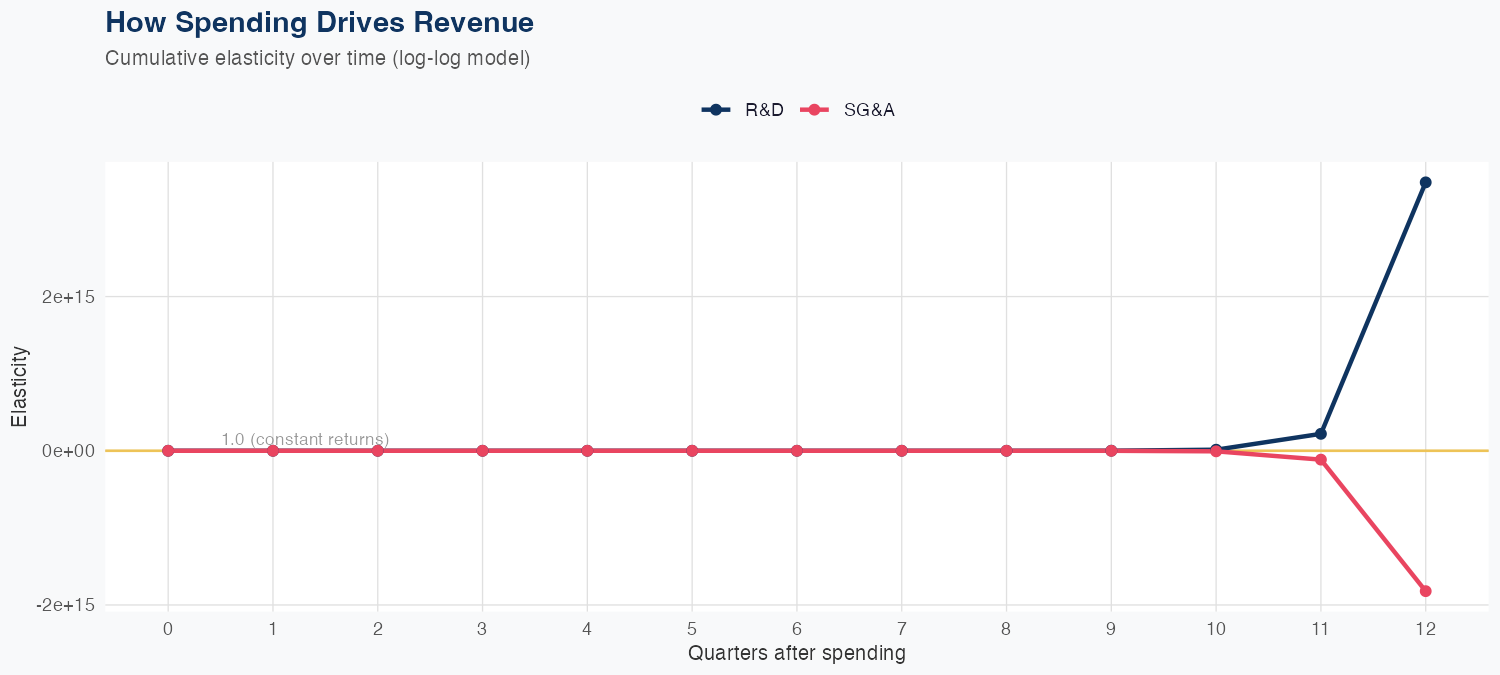
Task: Click the R&D data point at quarter 11
Action: [x=1321, y=434]
